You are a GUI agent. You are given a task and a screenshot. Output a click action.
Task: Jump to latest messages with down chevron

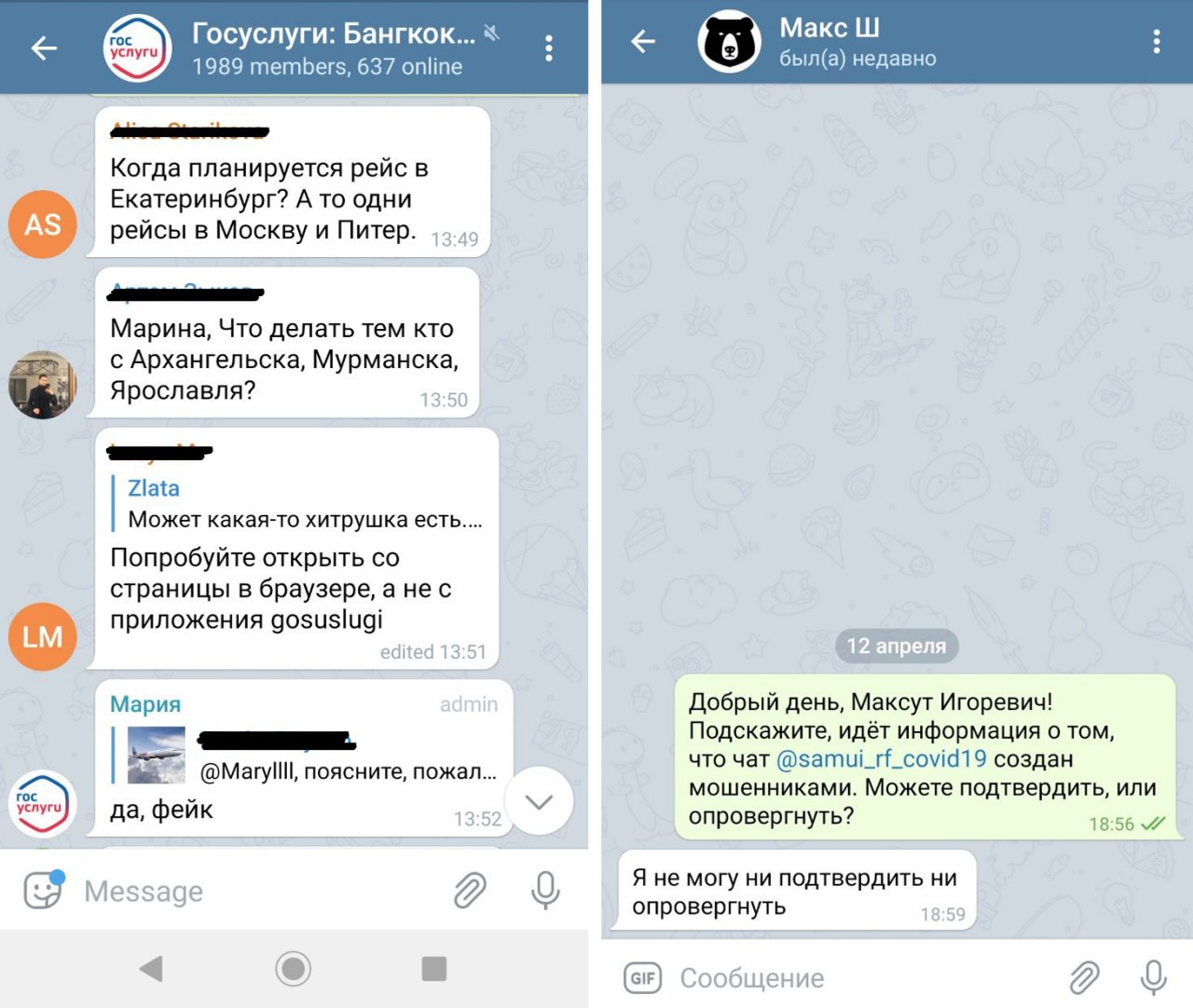coord(539,801)
